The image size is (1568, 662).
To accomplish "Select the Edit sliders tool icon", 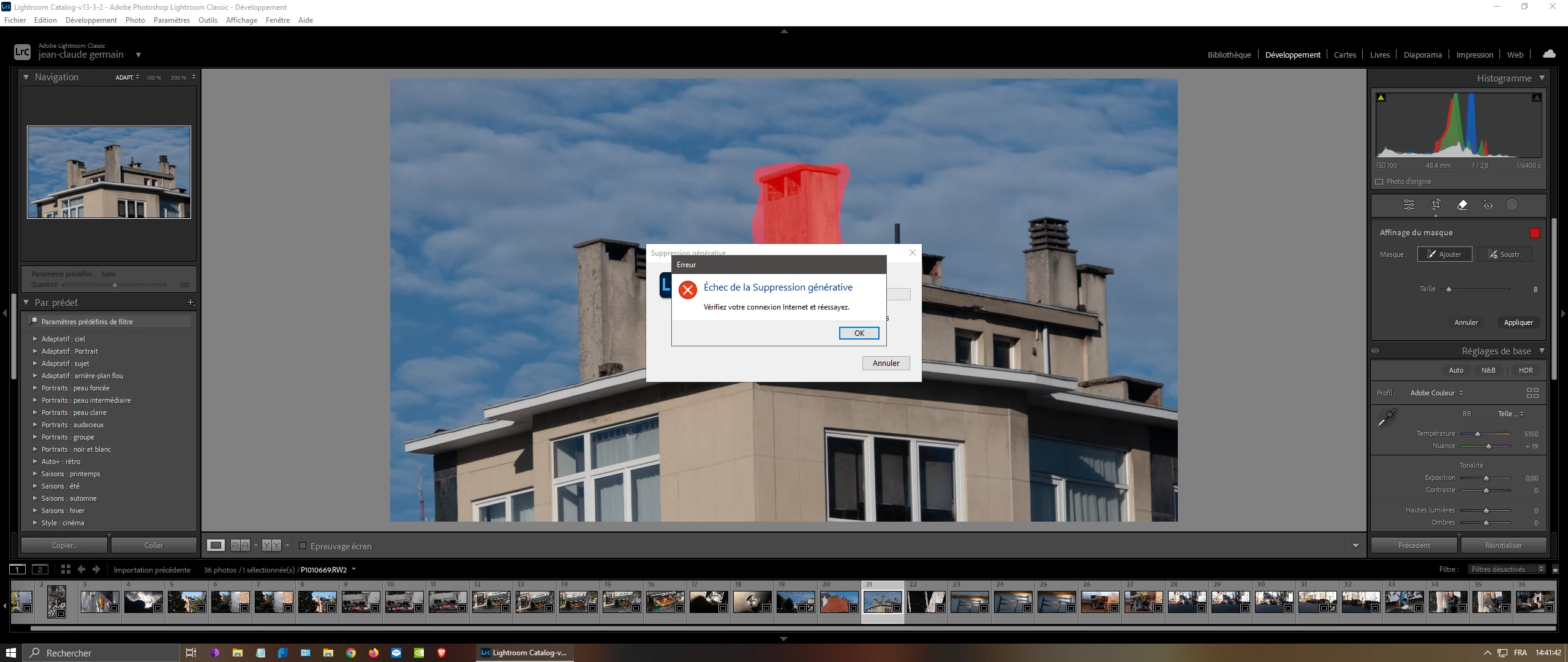I will (1409, 205).
